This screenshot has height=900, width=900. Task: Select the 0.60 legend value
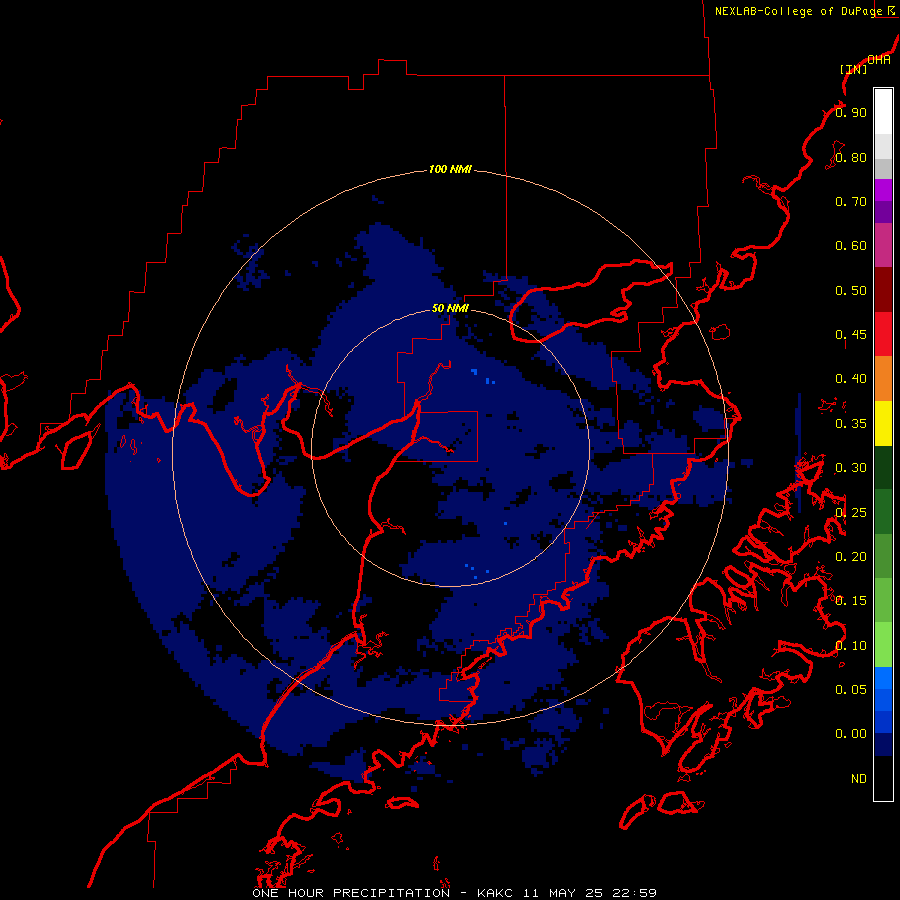851,246
